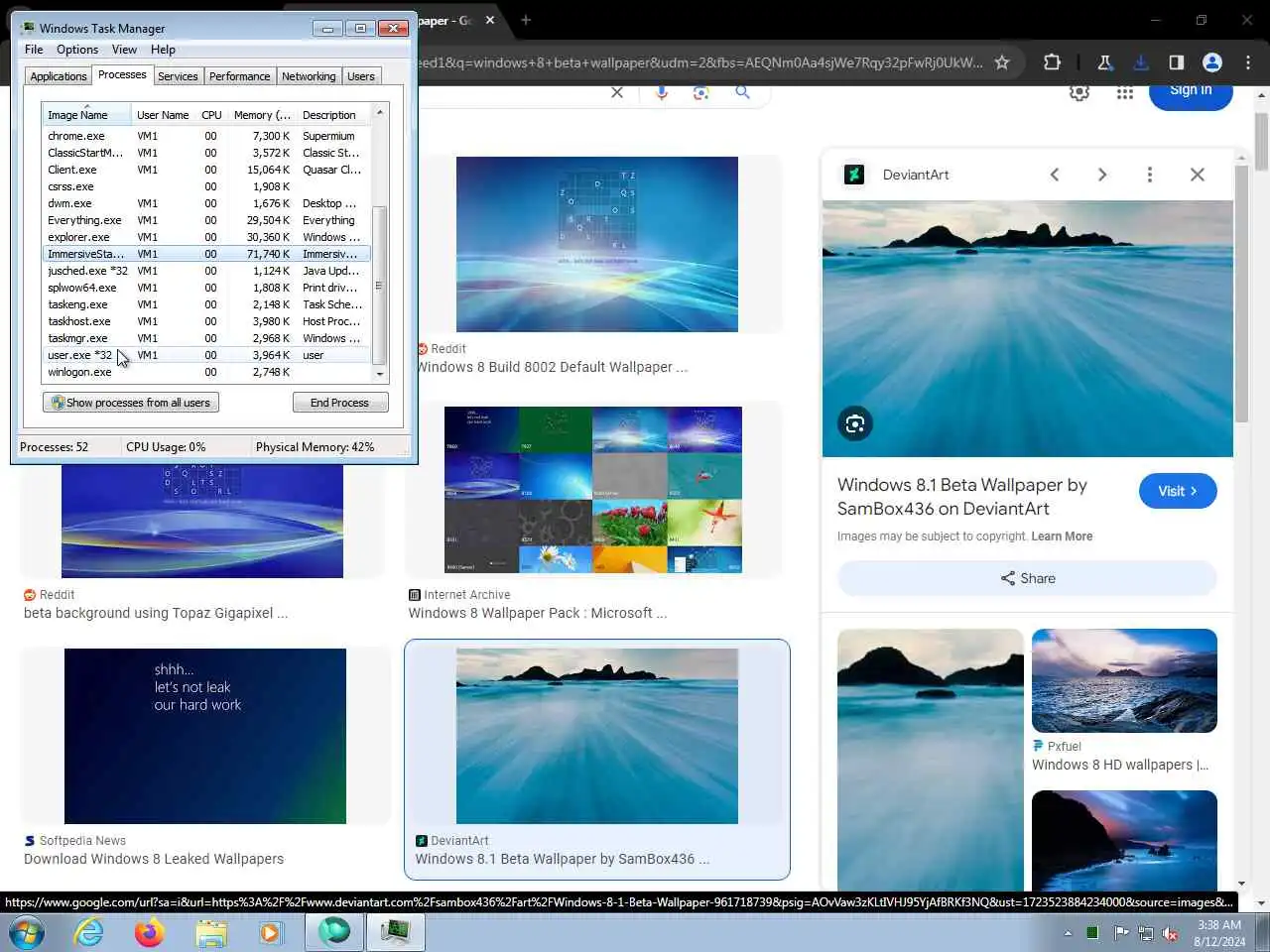This screenshot has width=1270, height=952.
Task: Open more options in image preview panel
Action: click(1150, 175)
